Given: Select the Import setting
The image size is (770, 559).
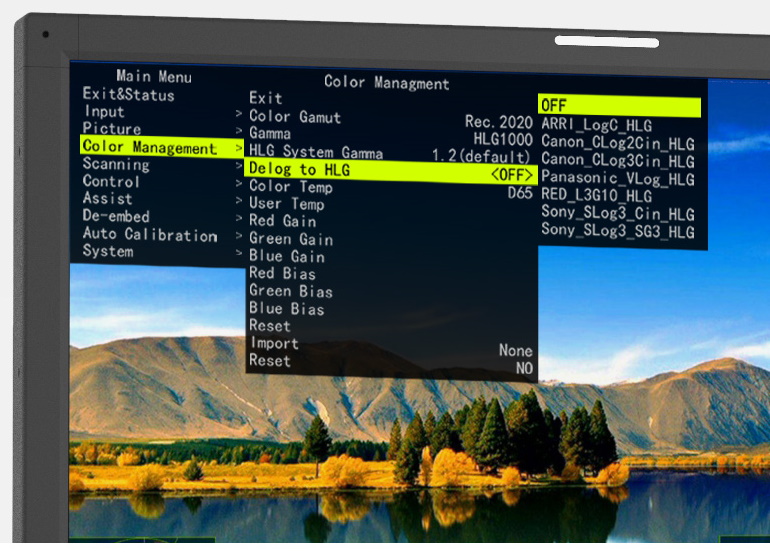Looking at the screenshot, I should (x=274, y=343).
